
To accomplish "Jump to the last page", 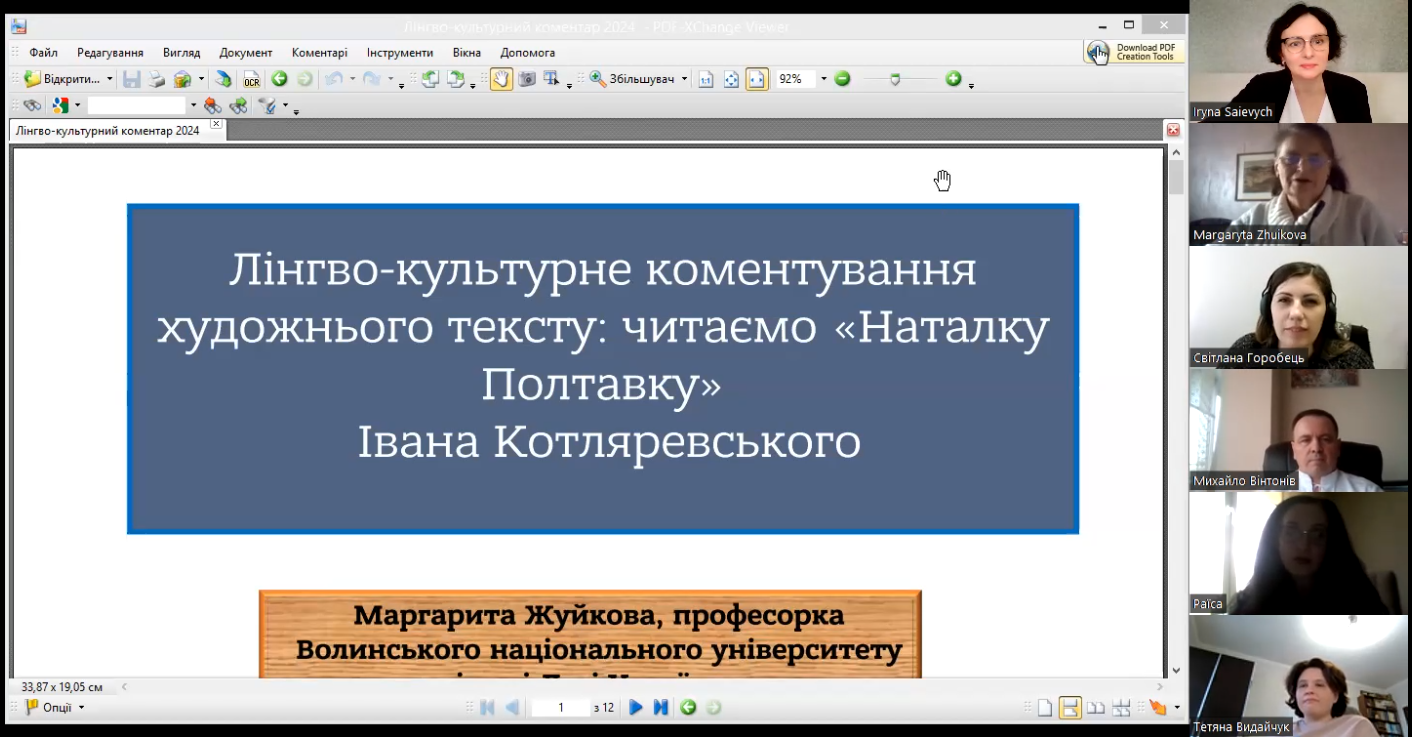I will [660, 708].
